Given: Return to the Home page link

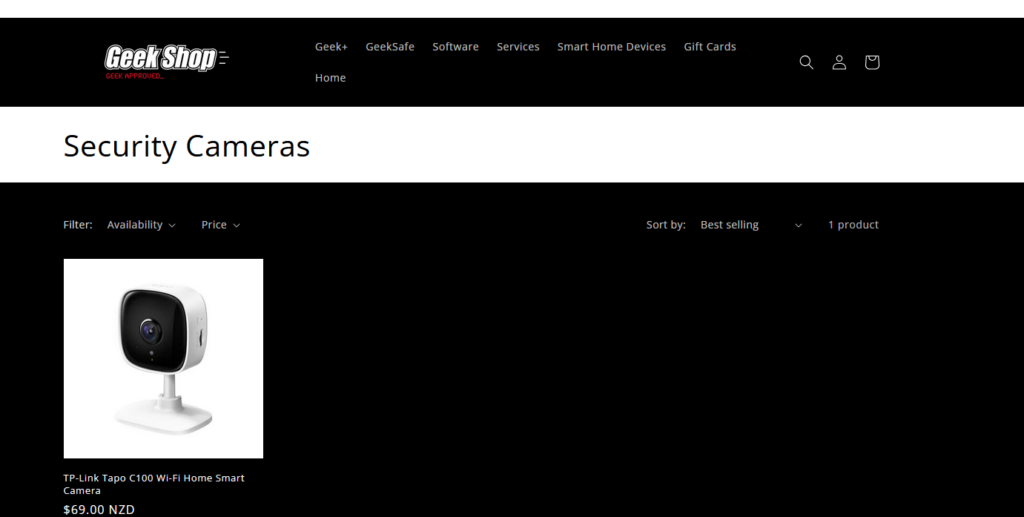Looking at the screenshot, I should 330,78.
